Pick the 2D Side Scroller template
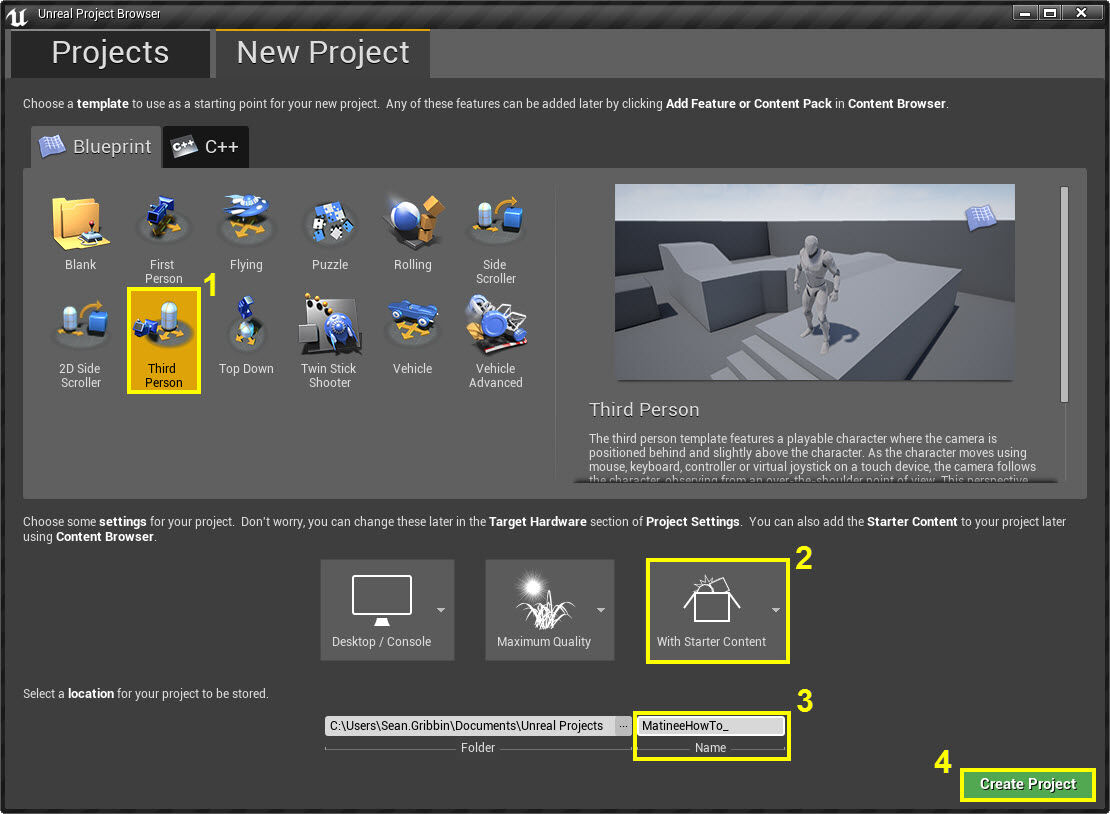1110x814 pixels. (x=81, y=343)
